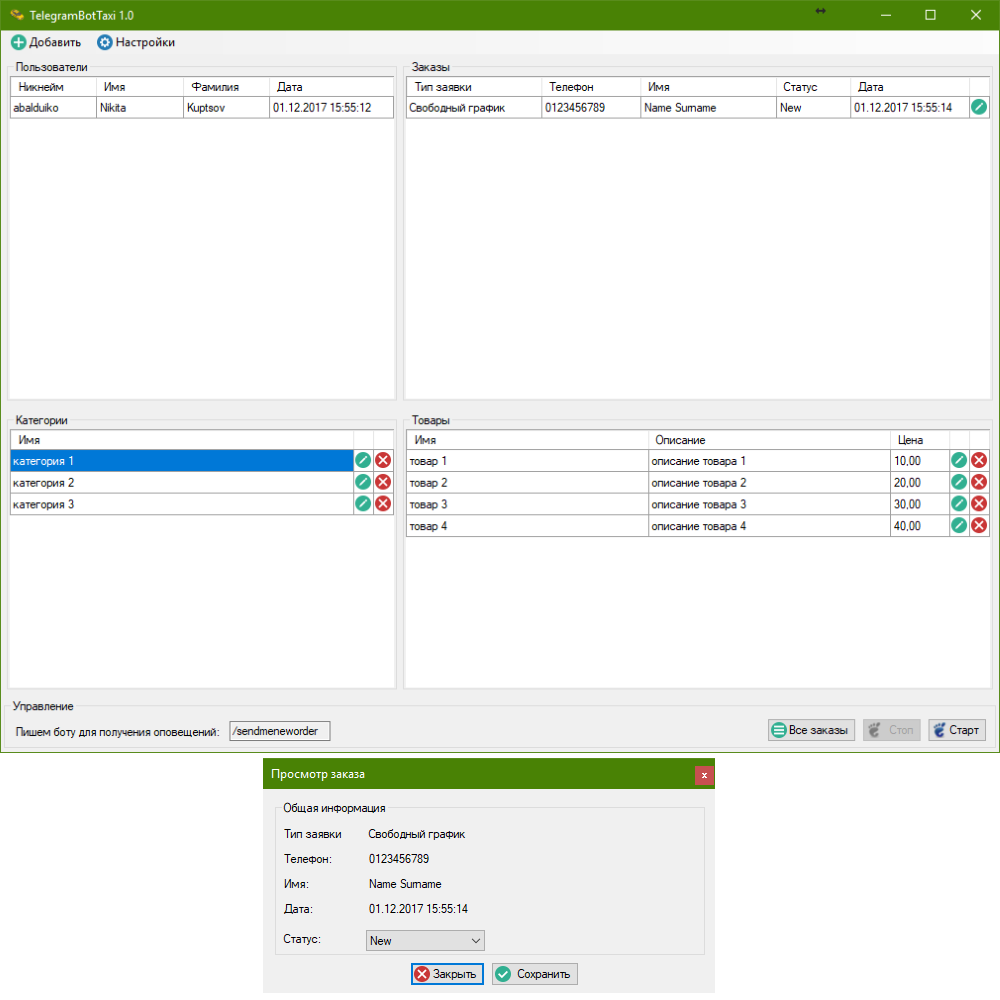1000x1000 pixels.
Task: Open Настройки from the toolbar
Action: coord(136,43)
